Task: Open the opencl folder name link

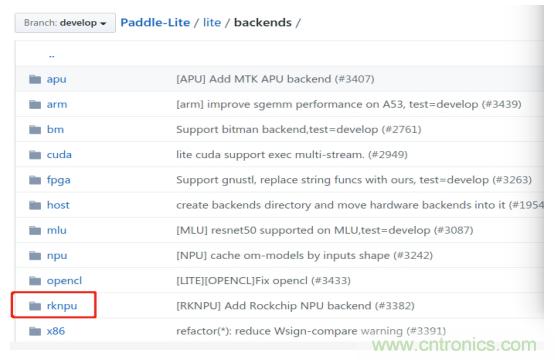Action: (x=64, y=281)
